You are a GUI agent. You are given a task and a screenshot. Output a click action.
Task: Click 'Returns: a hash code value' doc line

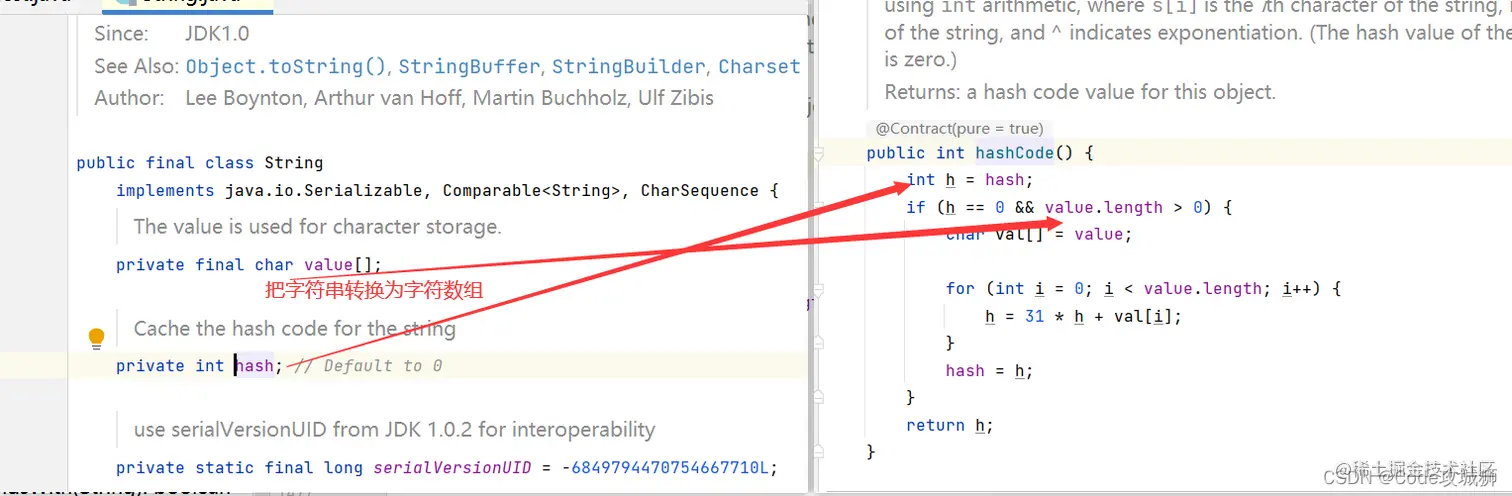coord(1080,92)
